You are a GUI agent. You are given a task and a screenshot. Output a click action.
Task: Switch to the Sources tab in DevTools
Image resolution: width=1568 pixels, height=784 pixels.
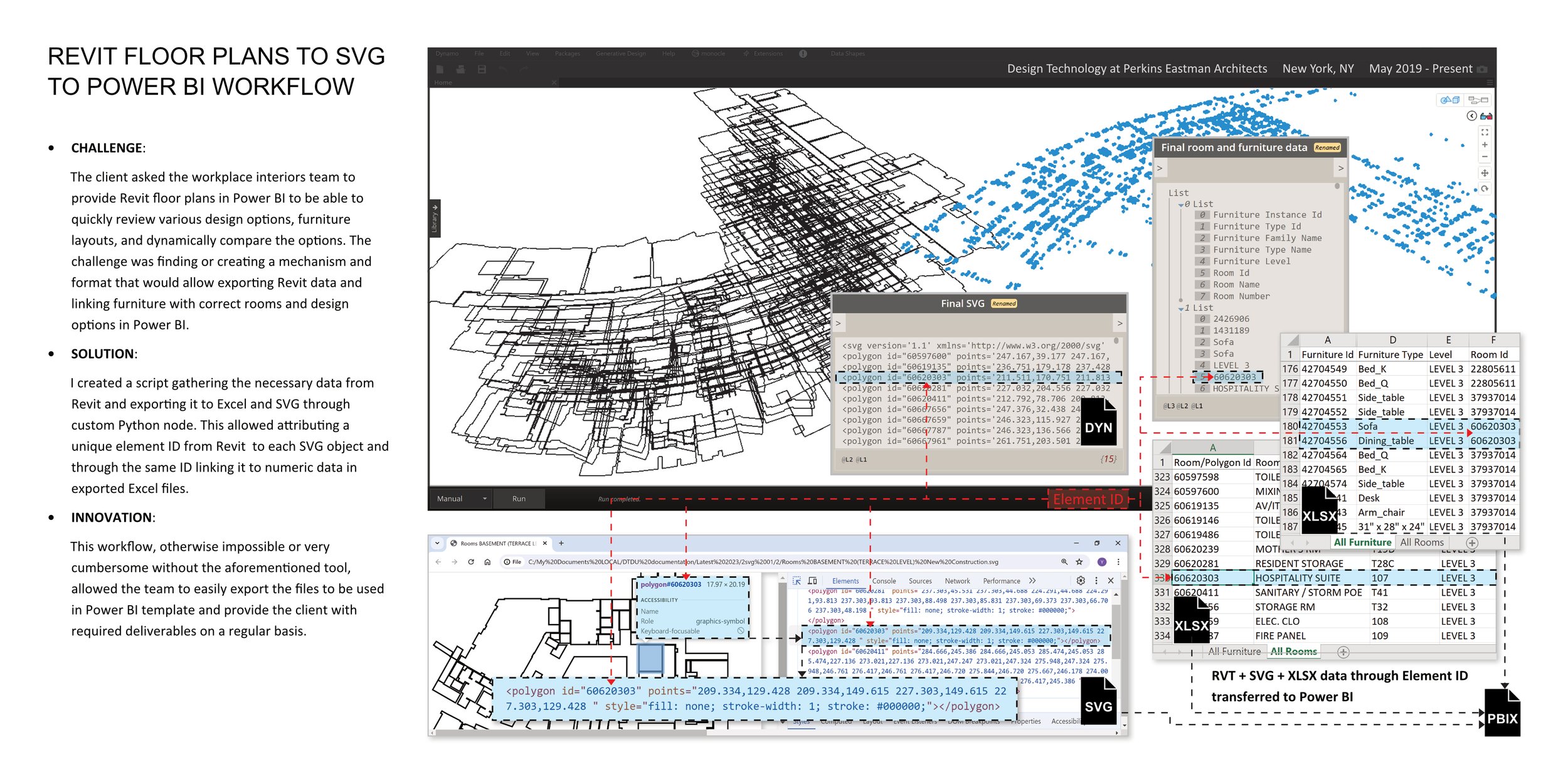pyautogui.click(x=920, y=581)
